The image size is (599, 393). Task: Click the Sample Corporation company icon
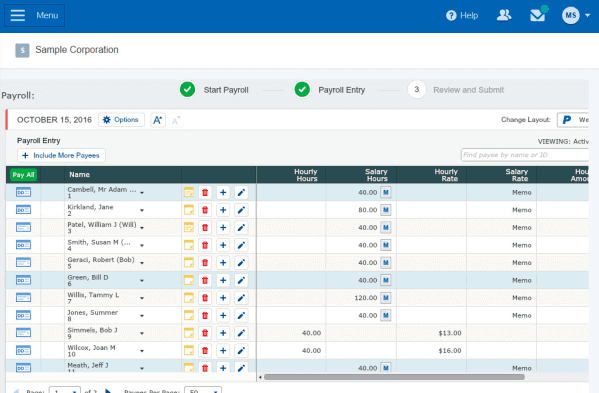22,50
